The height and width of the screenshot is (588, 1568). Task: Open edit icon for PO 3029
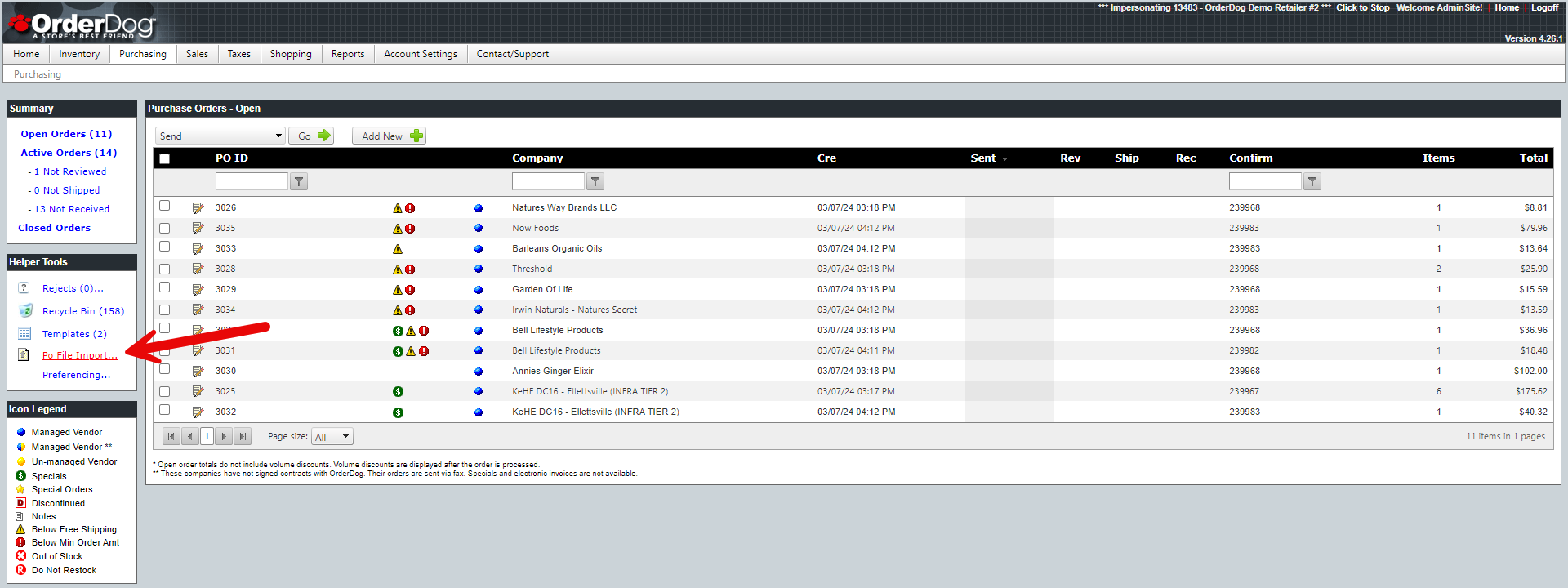(x=198, y=289)
